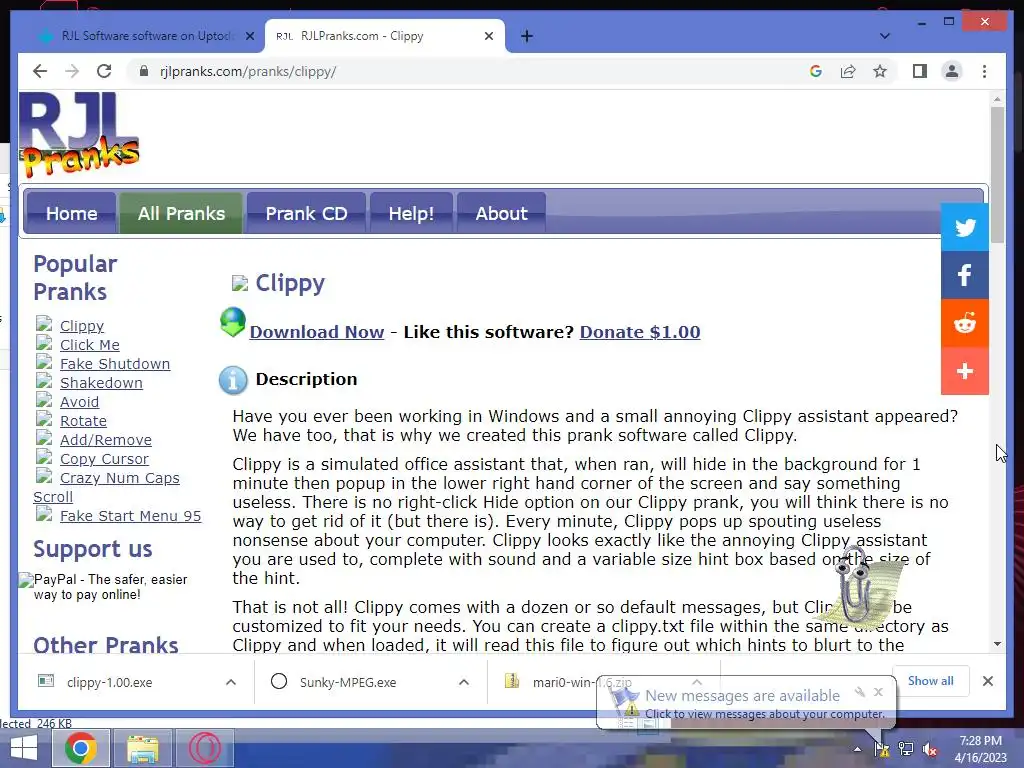Share the page on Reddit
Viewport: 1024px width, 768px height.
[x=965, y=323]
